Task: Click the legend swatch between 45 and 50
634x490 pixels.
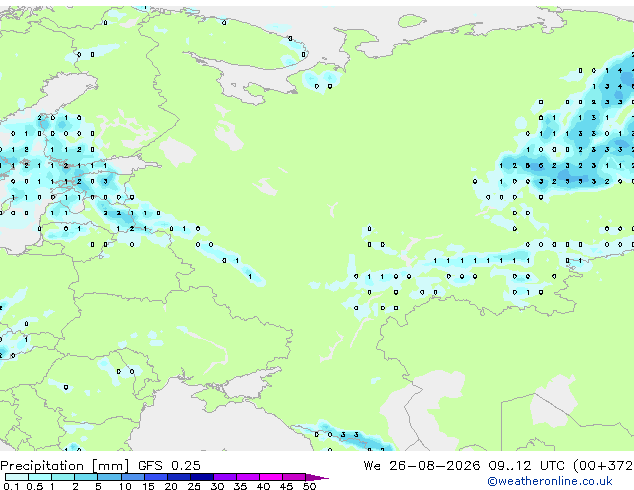Action: pyautogui.click(x=294, y=477)
